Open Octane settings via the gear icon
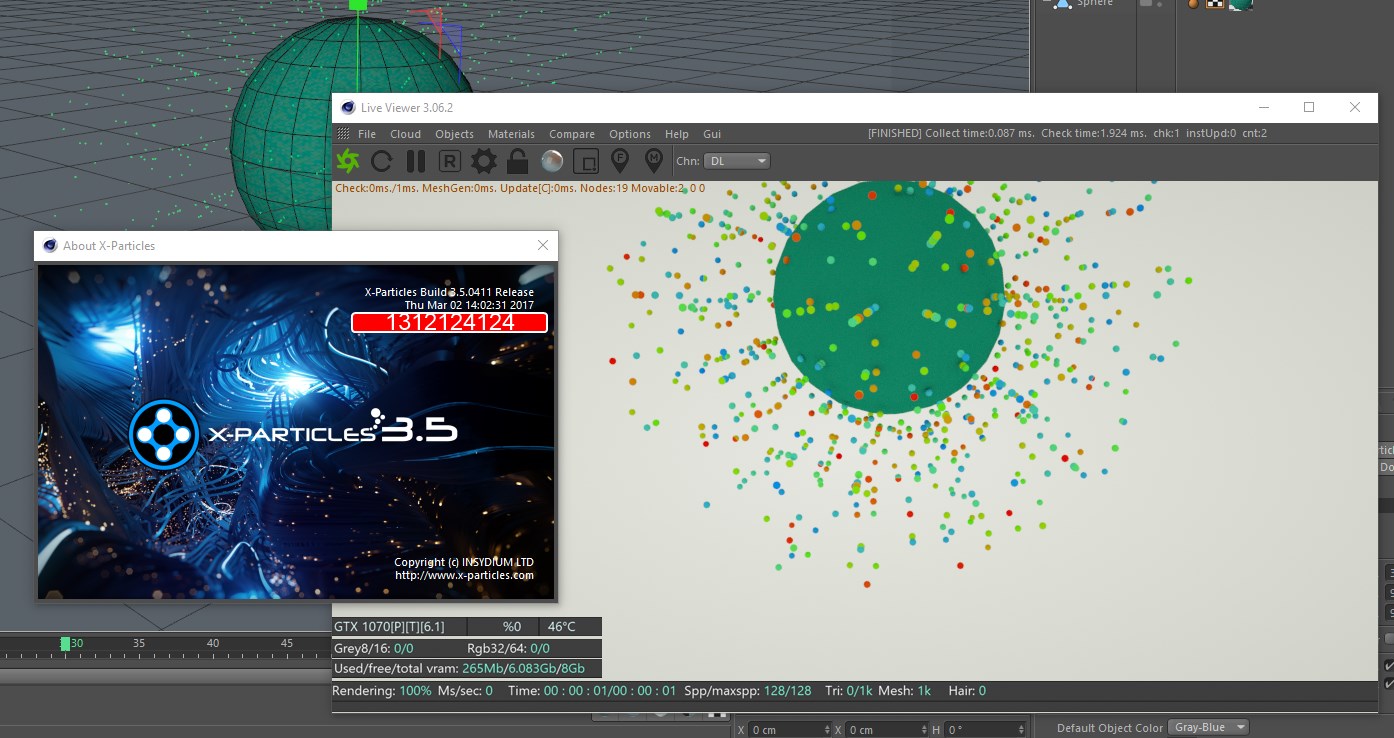 point(484,160)
